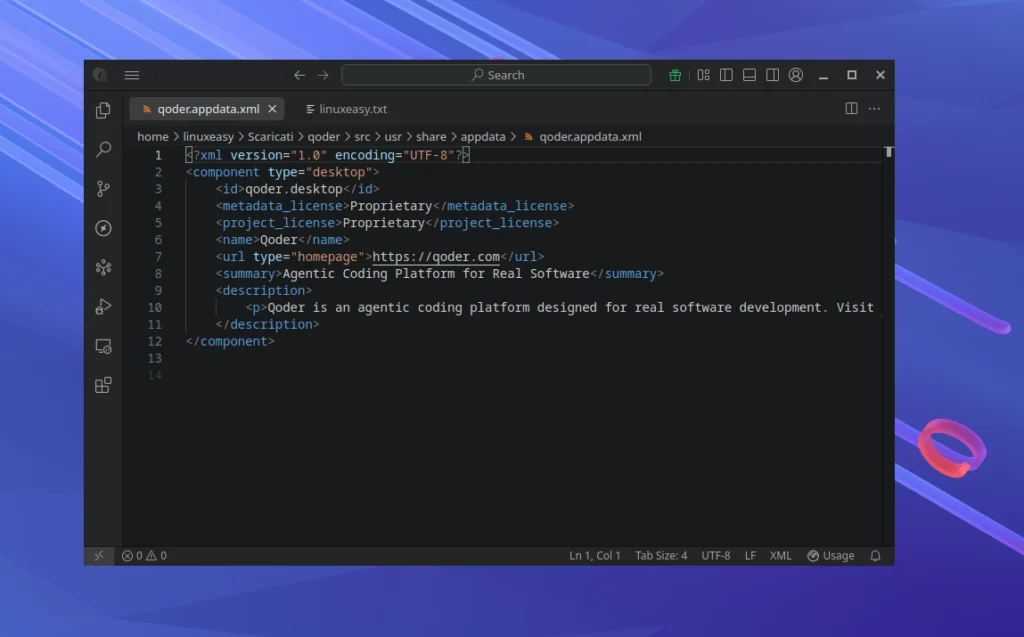Screen dimensions: 1024x637
Task: Toggle the primary sidebar visibility
Action: [726, 75]
